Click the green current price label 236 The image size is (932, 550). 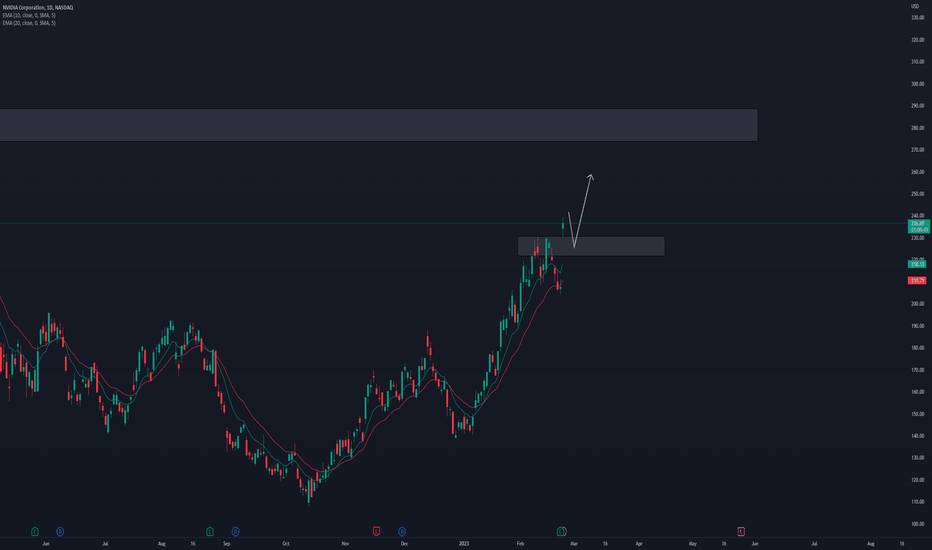(918, 227)
